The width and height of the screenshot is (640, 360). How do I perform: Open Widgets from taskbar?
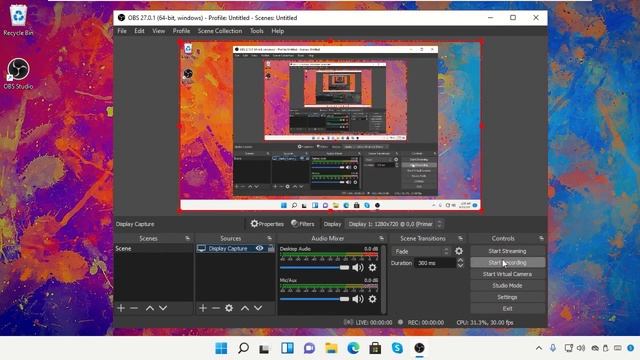point(287,348)
